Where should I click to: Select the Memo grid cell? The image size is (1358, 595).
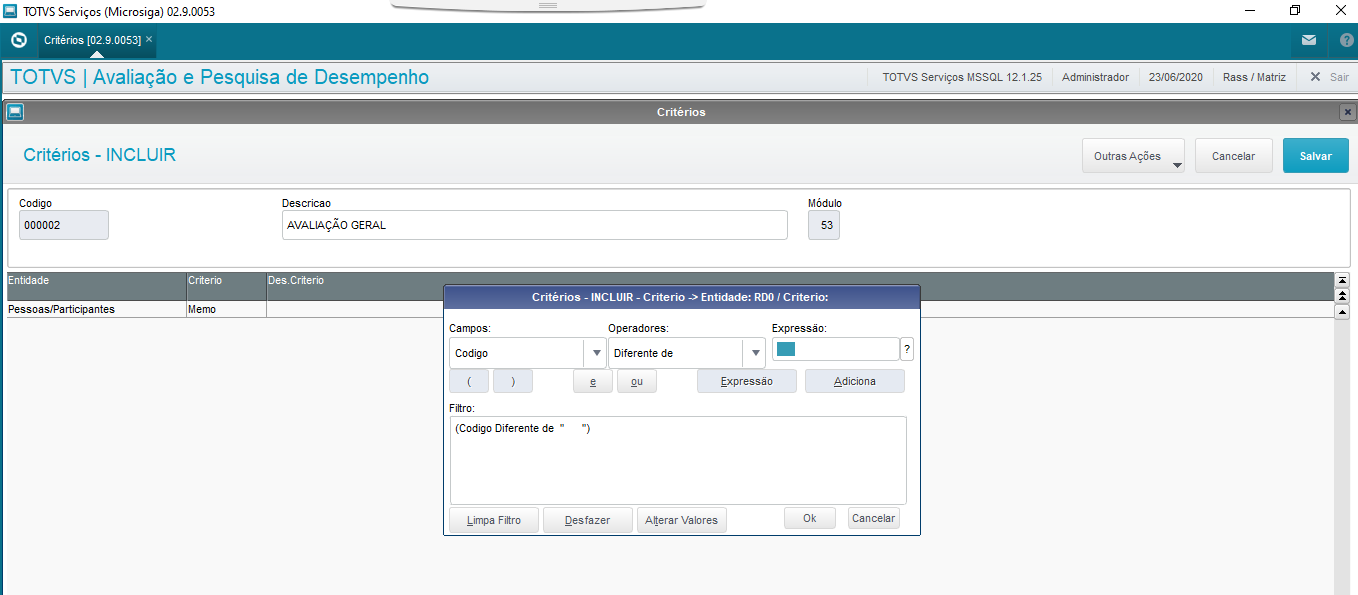tap(226, 309)
